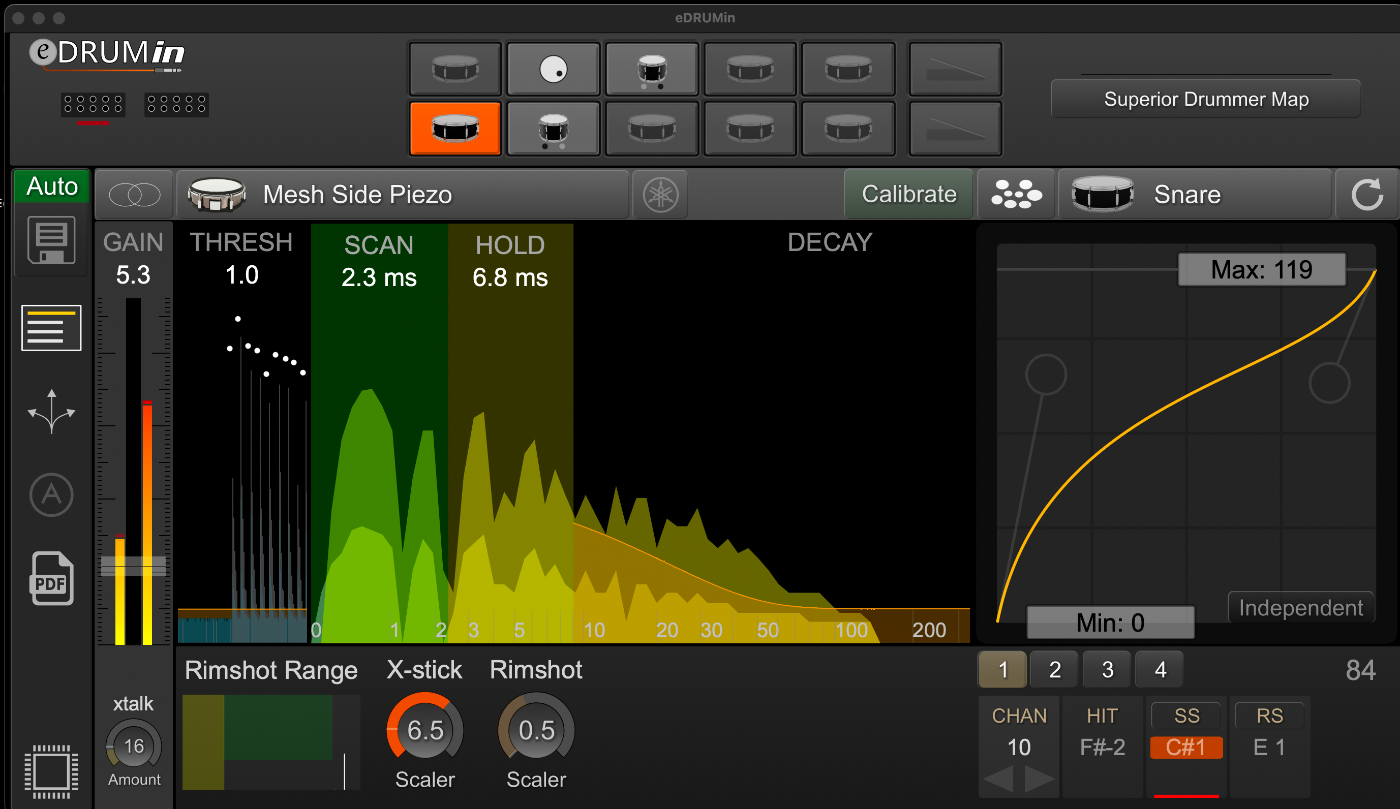Image resolution: width=1400 pixels, height=809 pixels.
Task: Open the PDF manual icon
Action: point(51,578)
